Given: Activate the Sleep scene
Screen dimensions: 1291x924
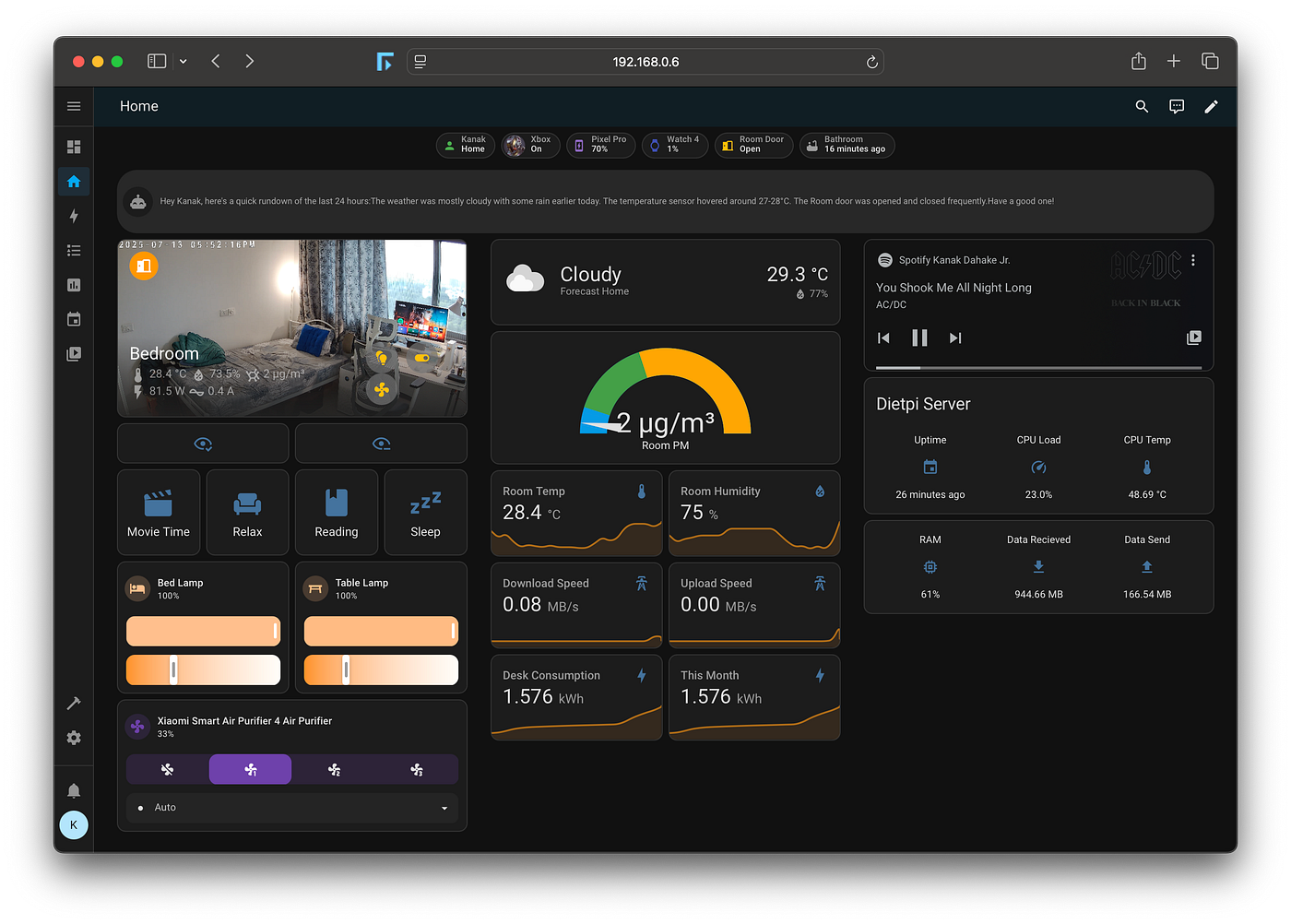Looking at the screenshot, I should [425, 513].
